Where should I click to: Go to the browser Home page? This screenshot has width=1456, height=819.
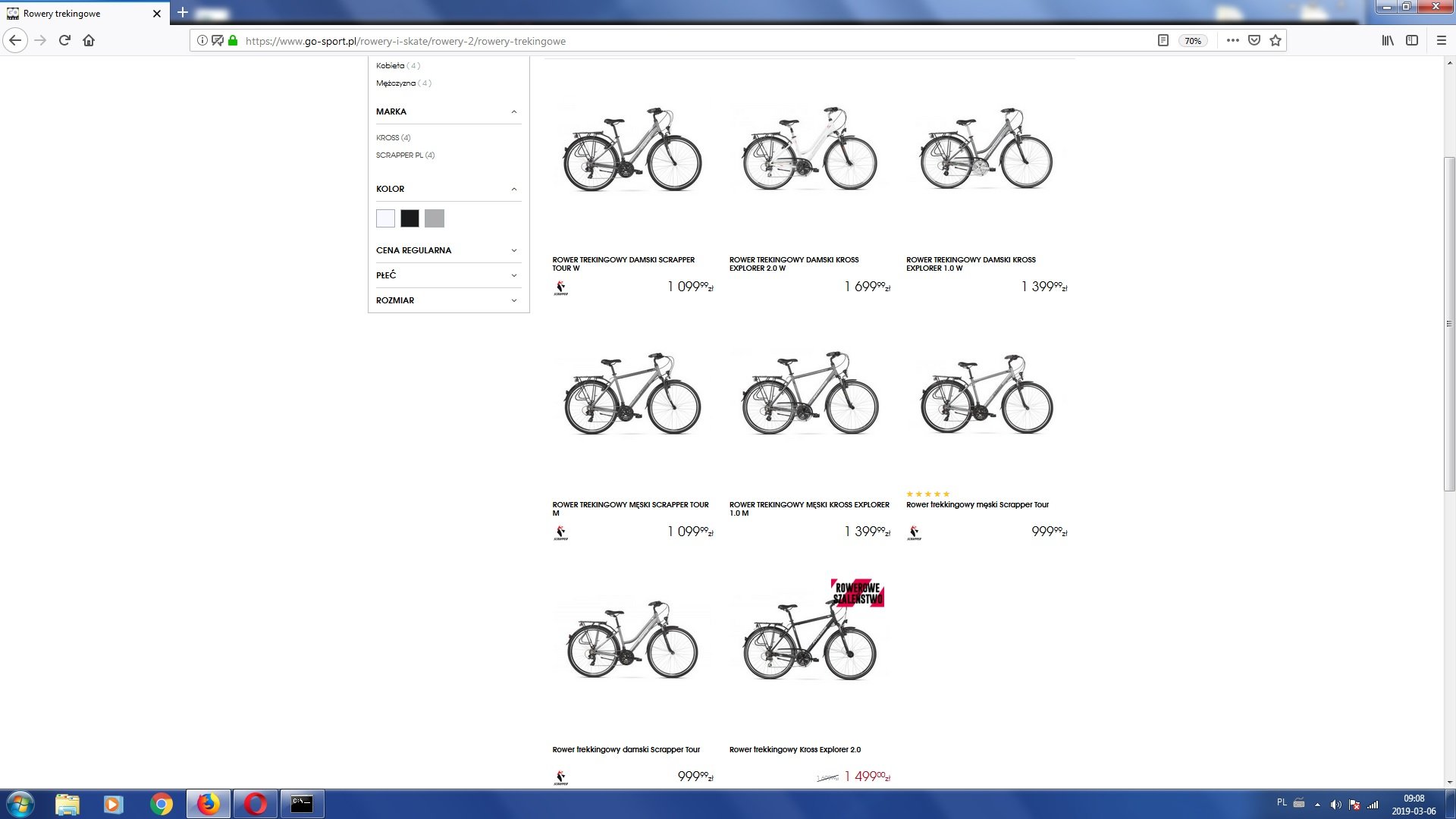(89, 40)
